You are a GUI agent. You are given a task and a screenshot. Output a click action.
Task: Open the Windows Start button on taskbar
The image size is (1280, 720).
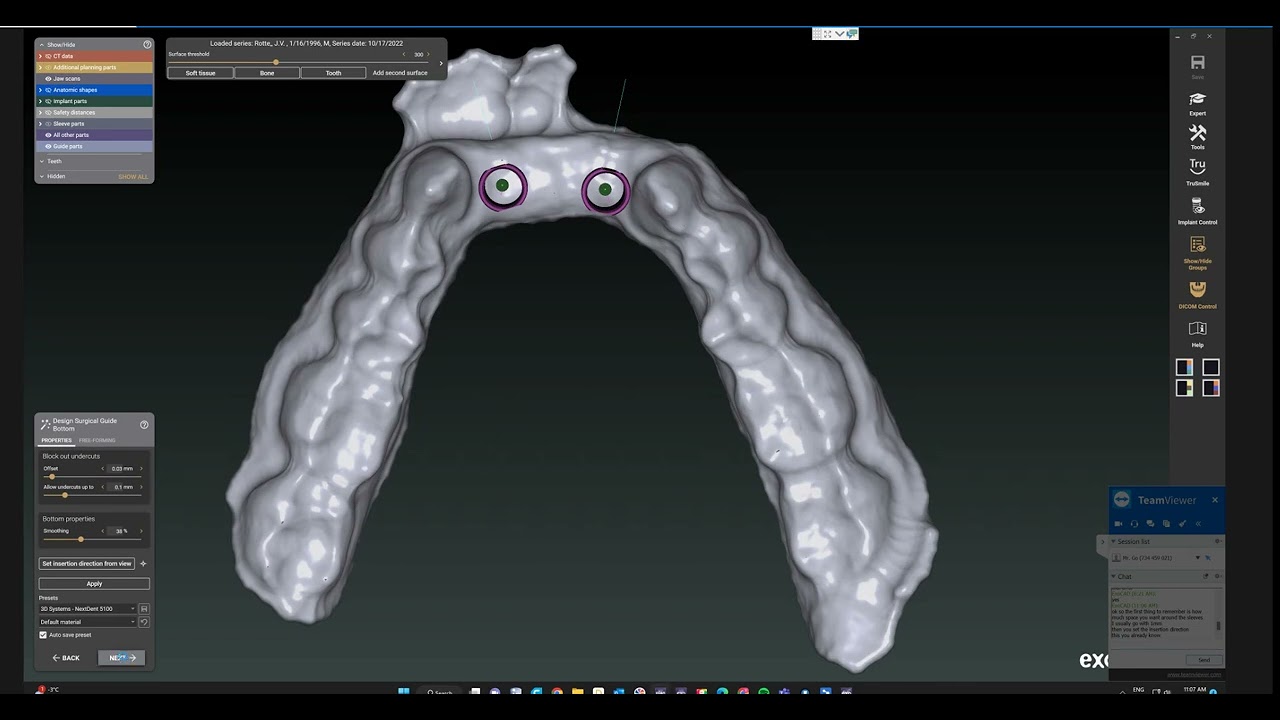pyautogui.click(x=404, y=691)
